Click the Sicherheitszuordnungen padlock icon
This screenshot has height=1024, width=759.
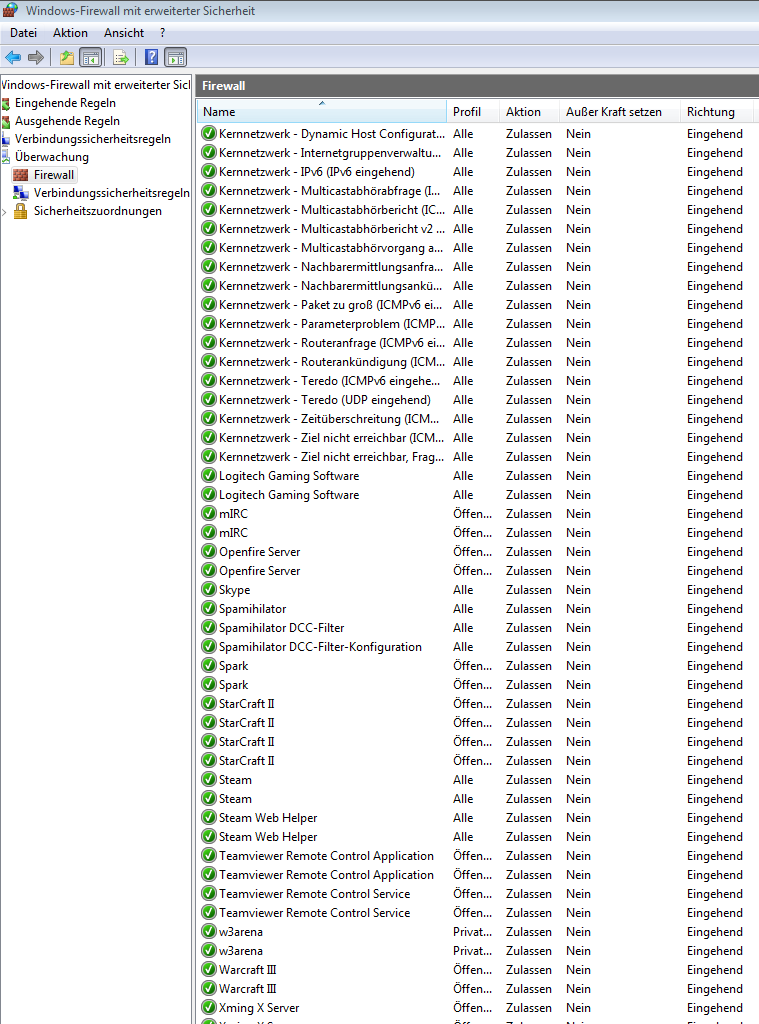21,211
